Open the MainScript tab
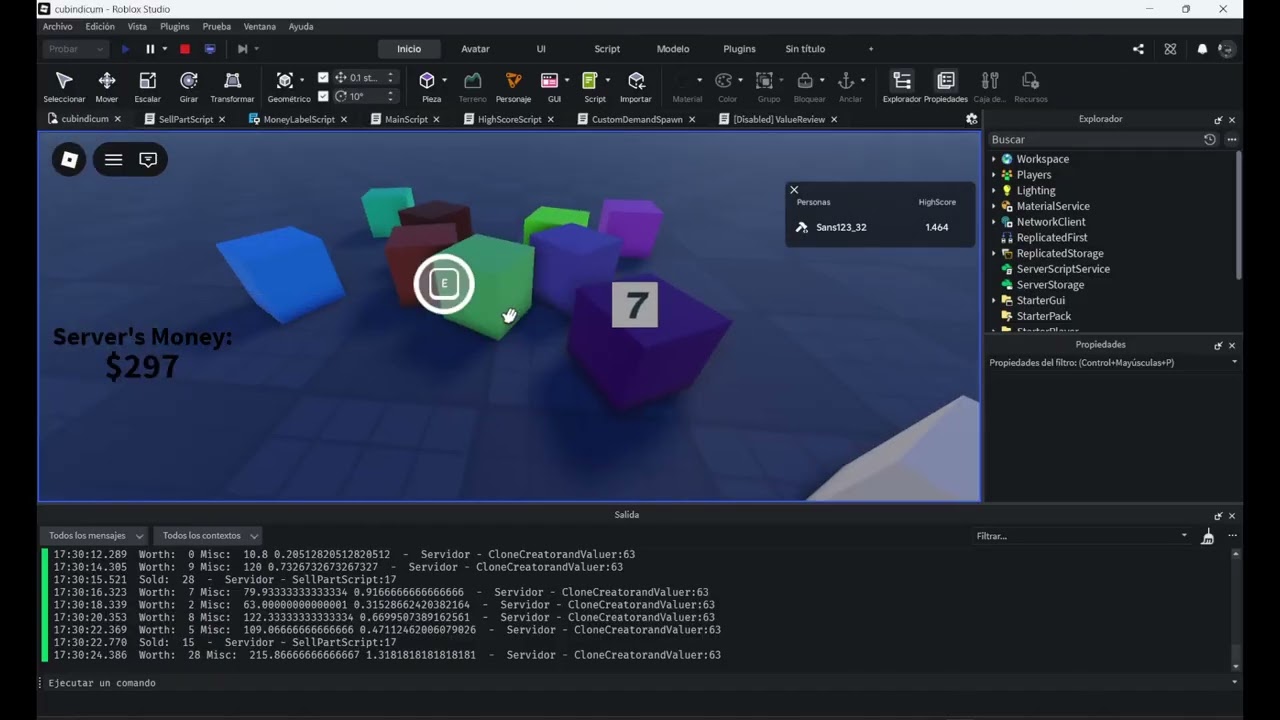The height and width of the screenshot is (720, 1280). pyautogui.click(x=406, y=119)
